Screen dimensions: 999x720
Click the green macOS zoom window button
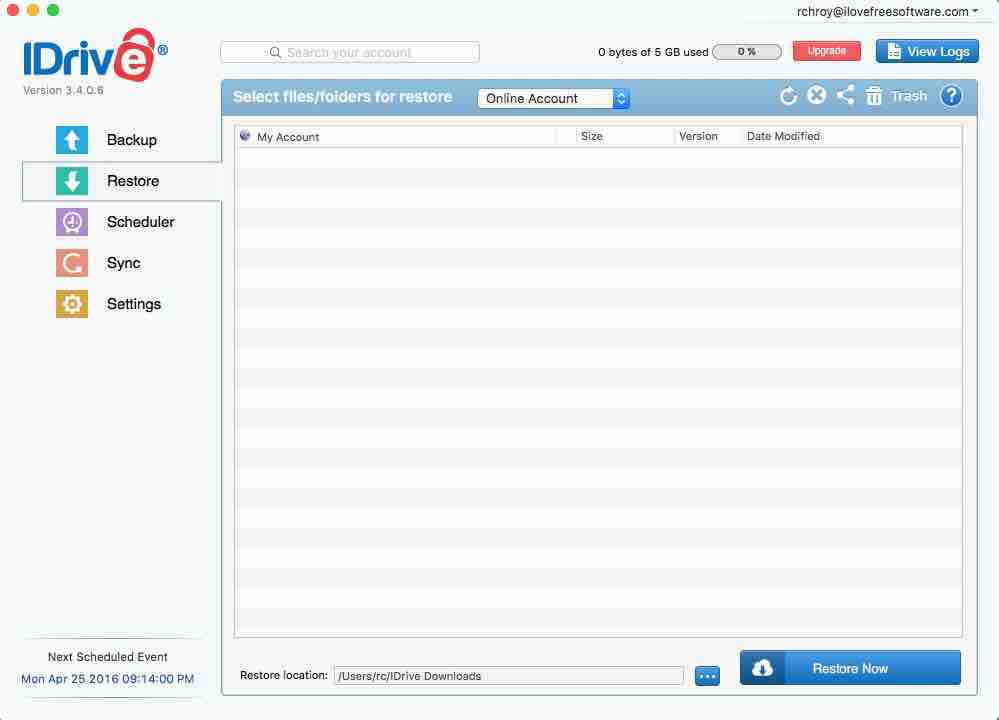(x=54, y=10)
